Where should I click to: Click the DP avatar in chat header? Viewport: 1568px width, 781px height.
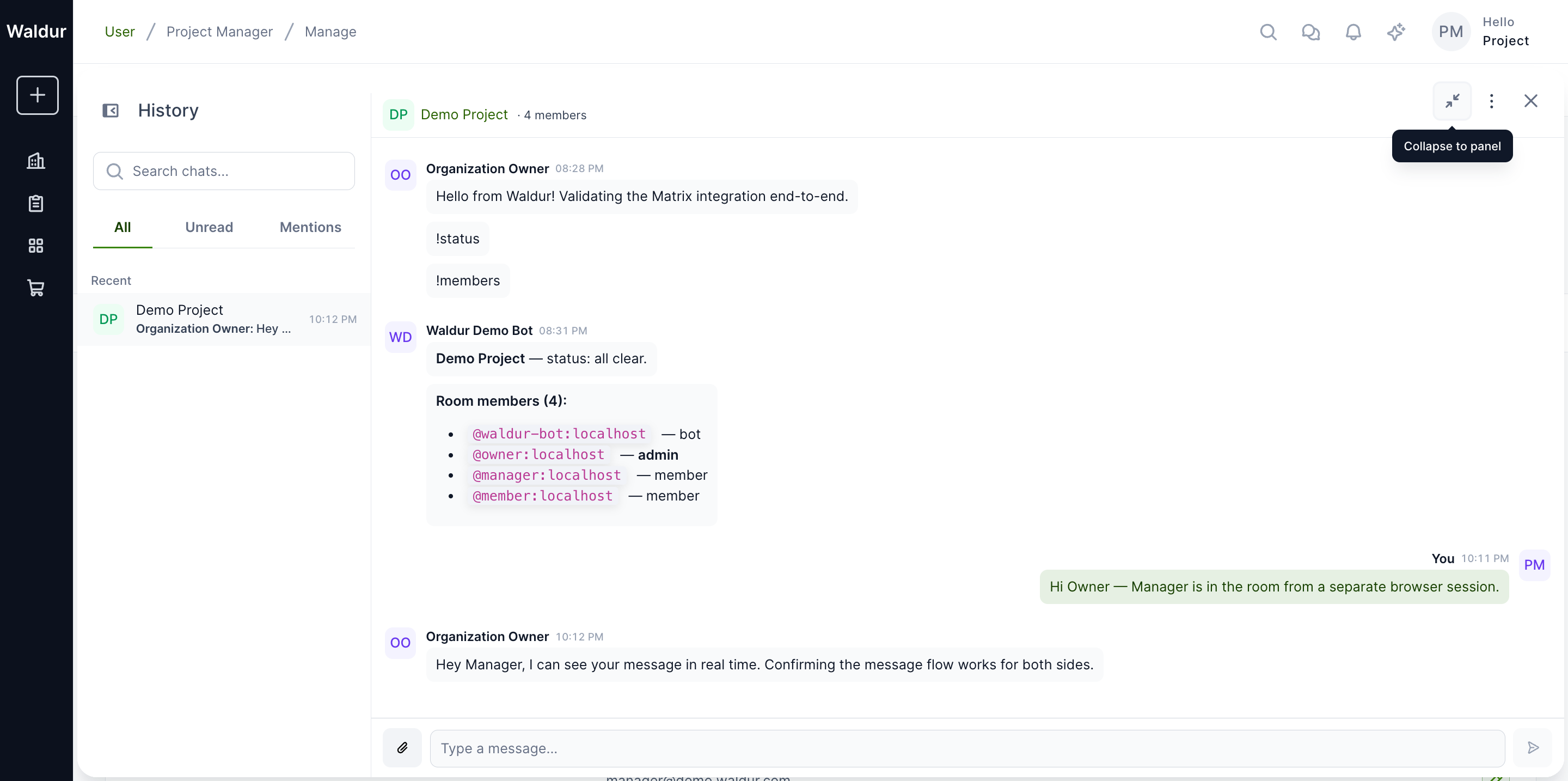point(398,114)
